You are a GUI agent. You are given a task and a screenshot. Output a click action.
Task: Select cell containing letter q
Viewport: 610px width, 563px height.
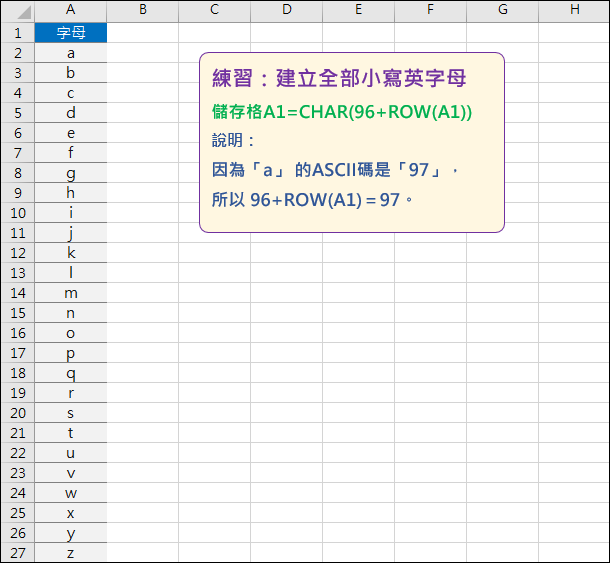(70, 373)
